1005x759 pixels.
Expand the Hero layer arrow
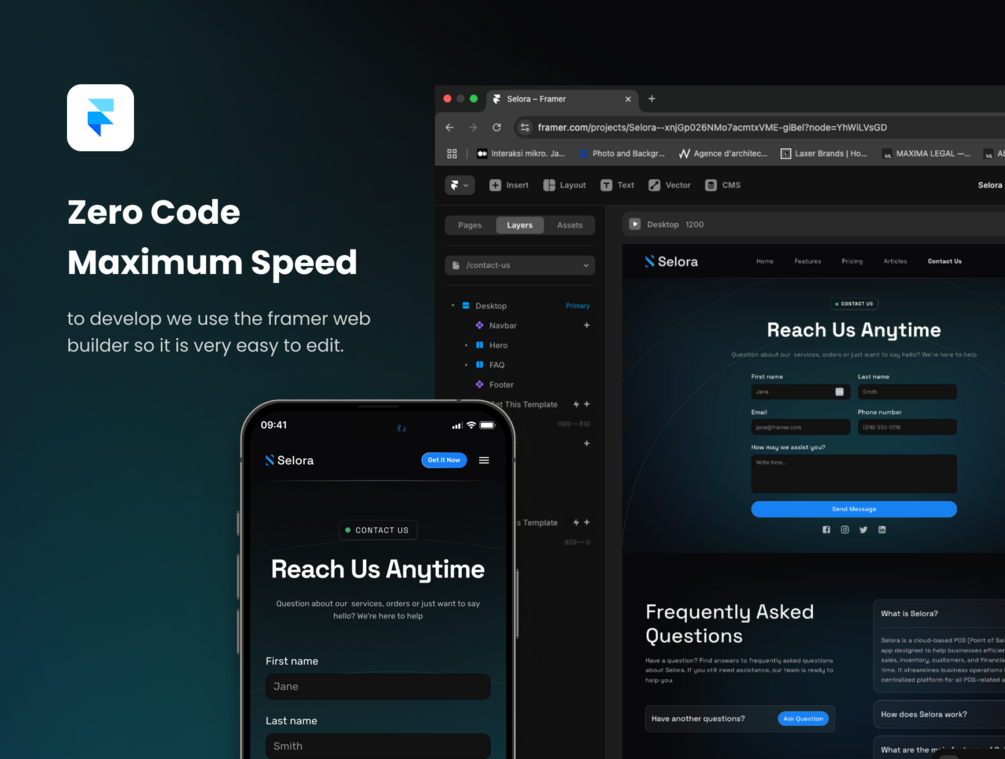click(466, 346)
